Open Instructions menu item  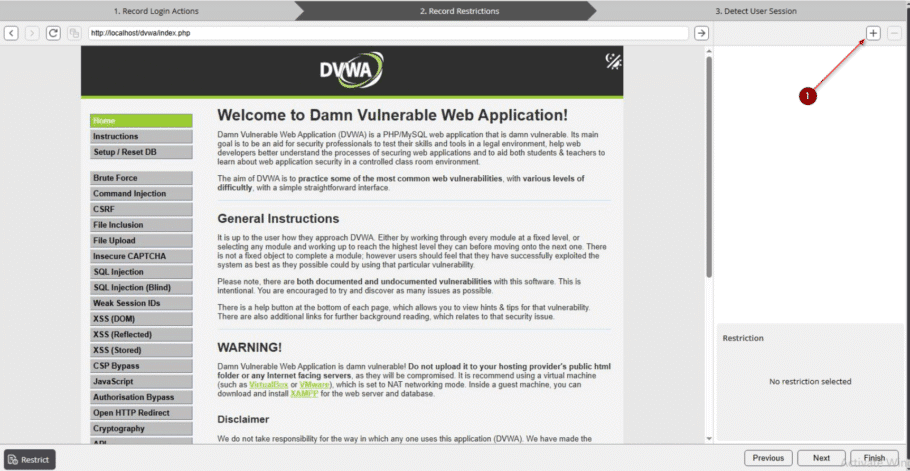pyautogui.click(x=141, y=136)
